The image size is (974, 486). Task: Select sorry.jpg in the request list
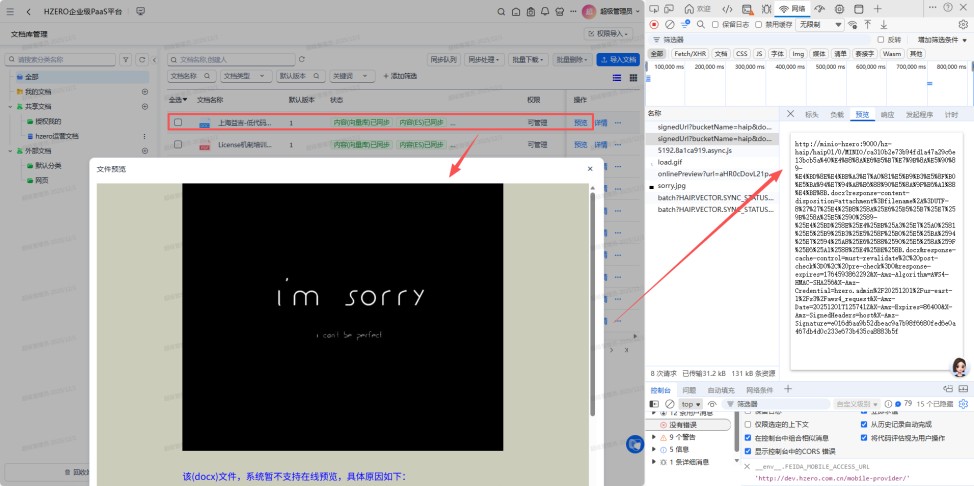coord(673,186)
